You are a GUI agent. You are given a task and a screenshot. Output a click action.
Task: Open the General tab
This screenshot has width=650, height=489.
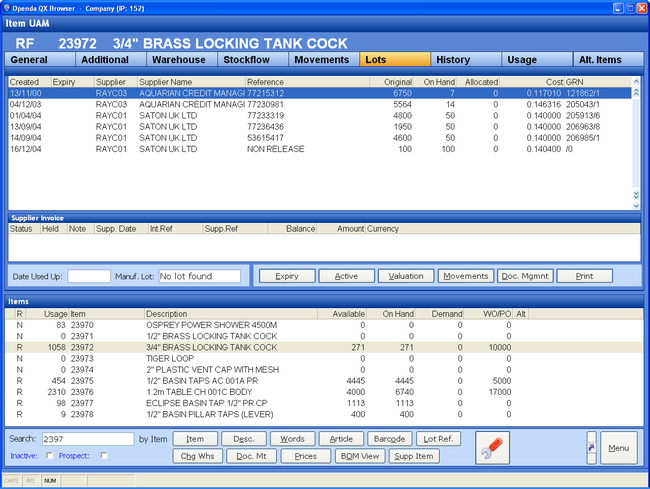pyautogui.click(x=40, y=60)
